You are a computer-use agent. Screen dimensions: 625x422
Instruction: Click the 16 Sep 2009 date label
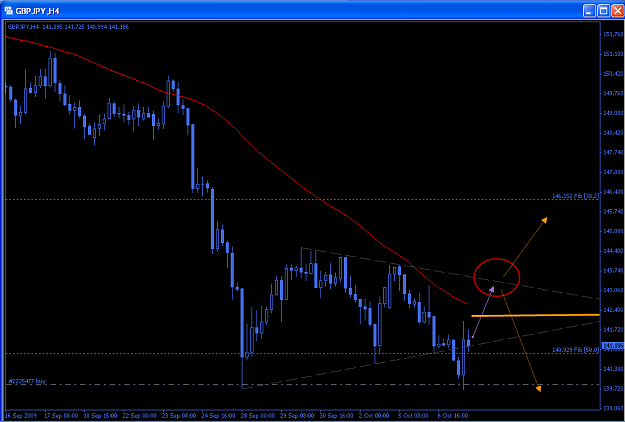coord(21,415)
